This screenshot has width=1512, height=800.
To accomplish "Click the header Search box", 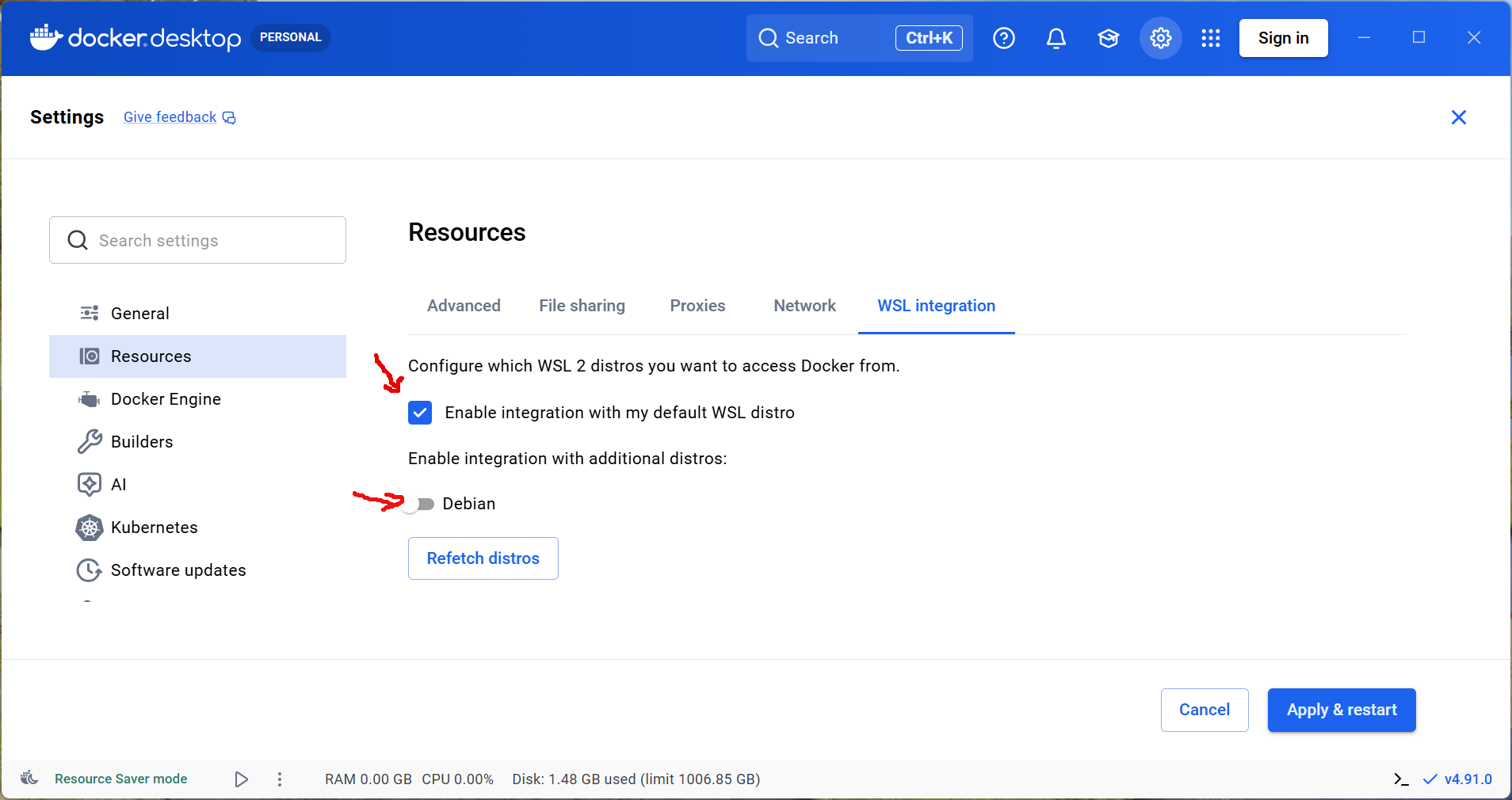I will [x=859, y=38].
